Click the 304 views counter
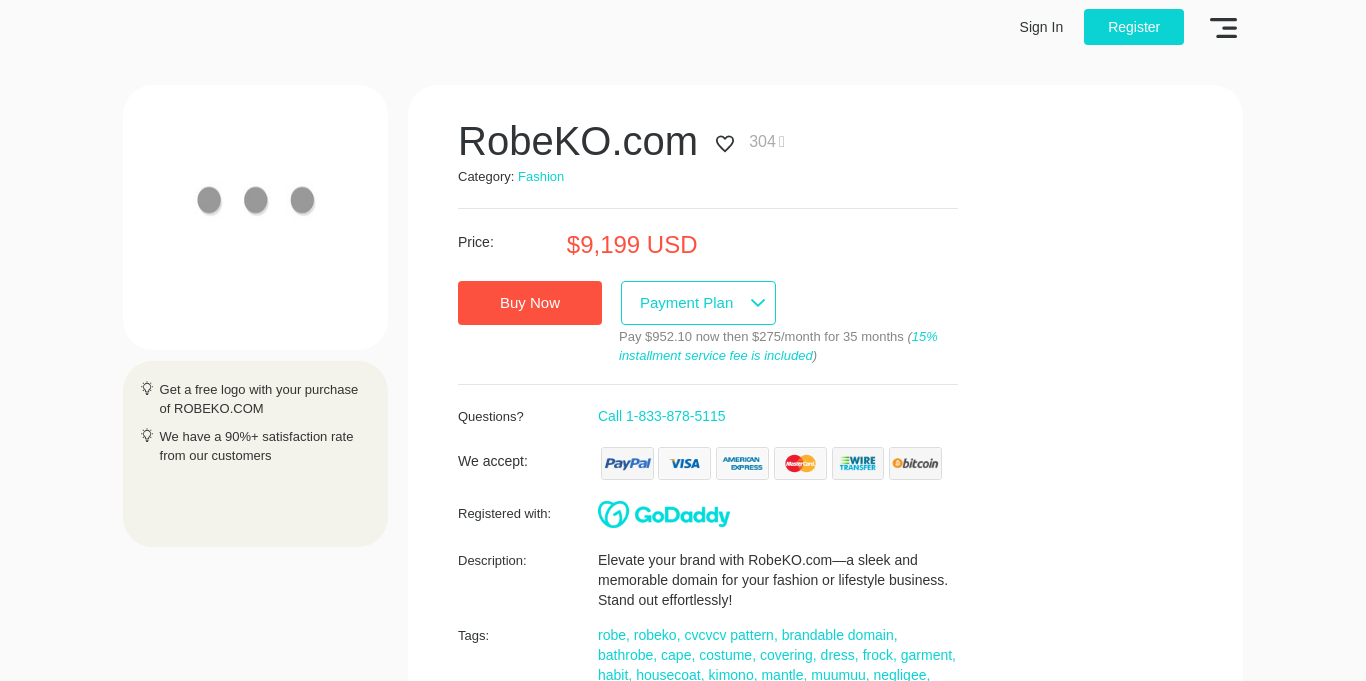This screenshot has width=1366, height=681. tap(762, 142)
